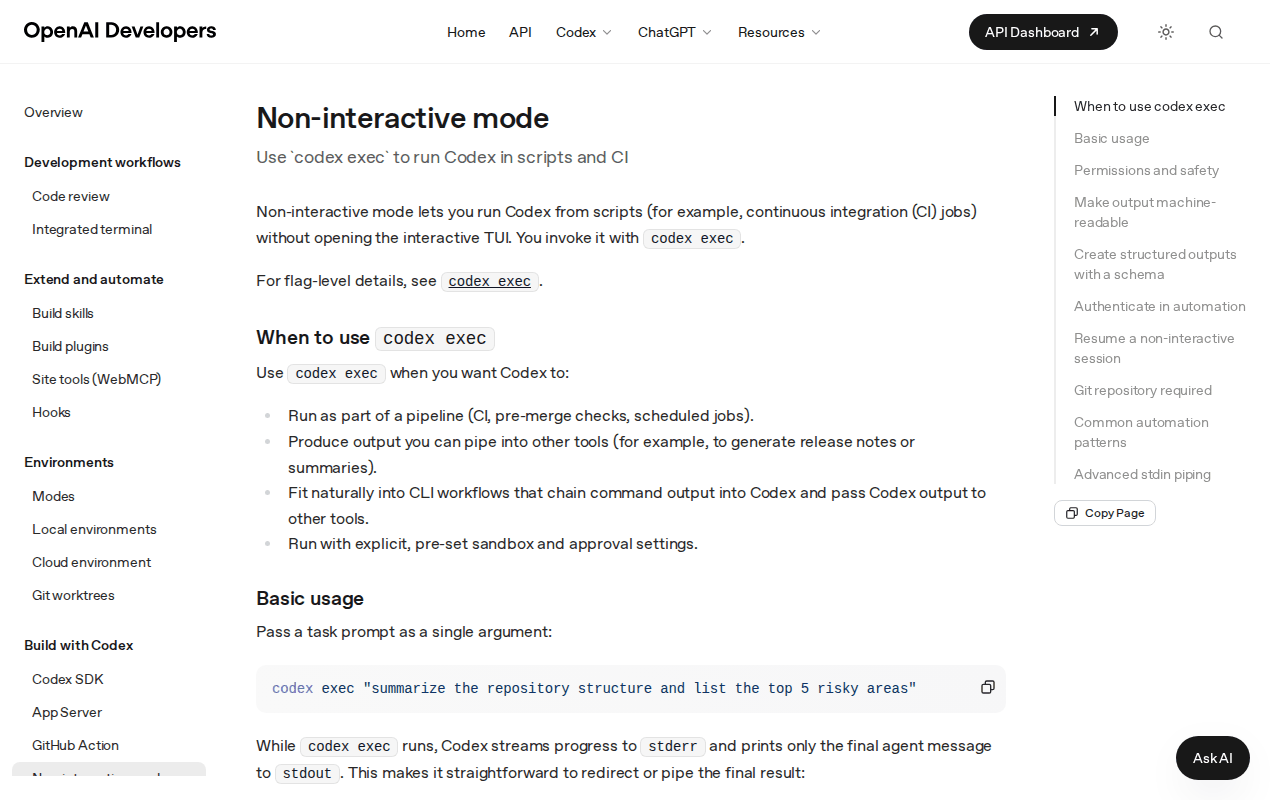This screenshot has width=1280, height=800.
Task: Click the stderr inline code text
Action: coord(673,746)
